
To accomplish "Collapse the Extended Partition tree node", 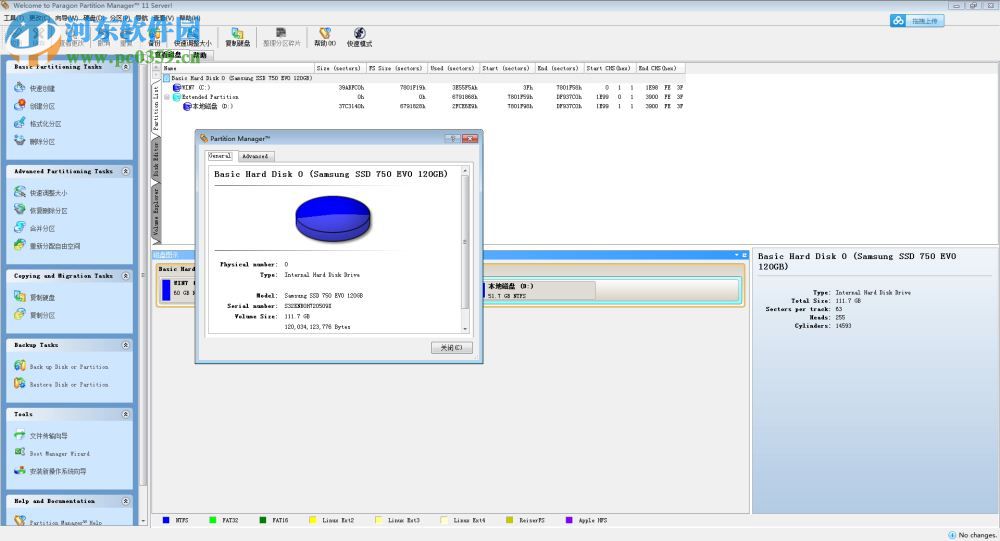I will coord(167,97).
